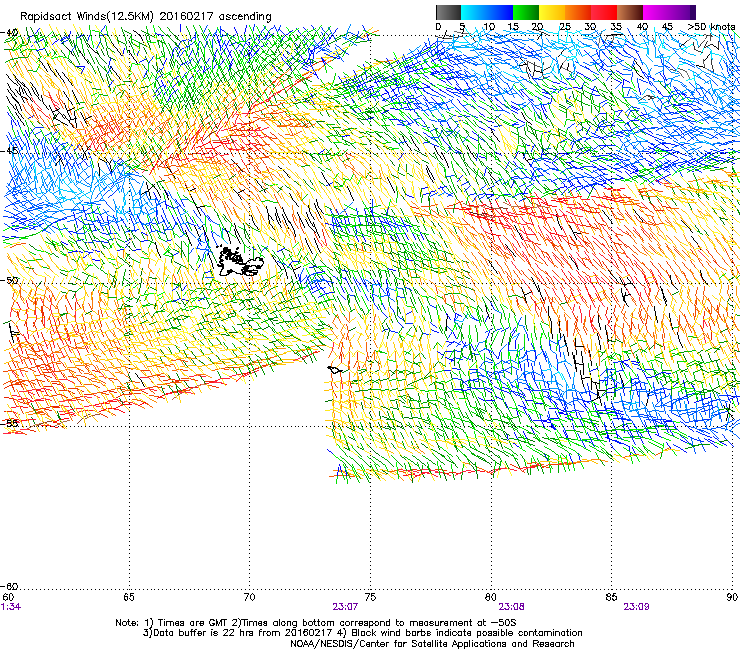The image size is (740, 650).
Task: Click the note line about 'Times are GMT'
Action: pos(316,623)
